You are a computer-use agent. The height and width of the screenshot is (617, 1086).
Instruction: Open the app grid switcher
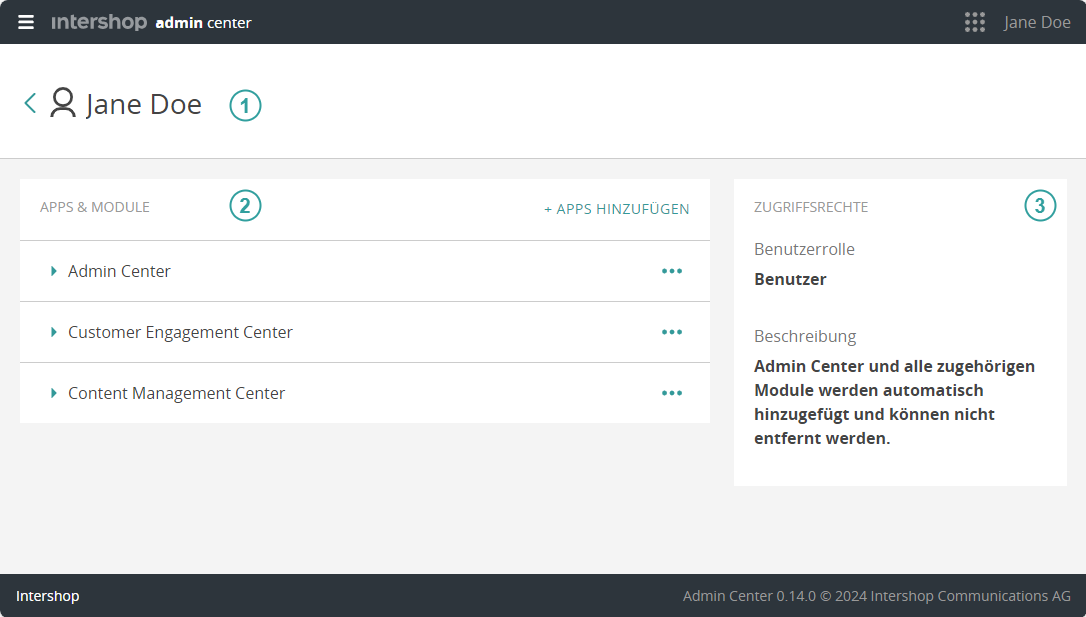pyautogui.click(x=974, y=22)
